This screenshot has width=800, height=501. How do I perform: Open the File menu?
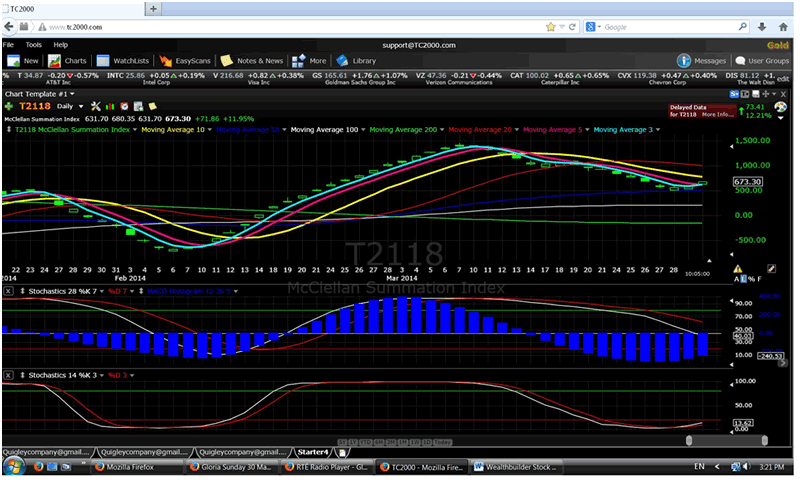pyautogui.click(x=9, y=45)
